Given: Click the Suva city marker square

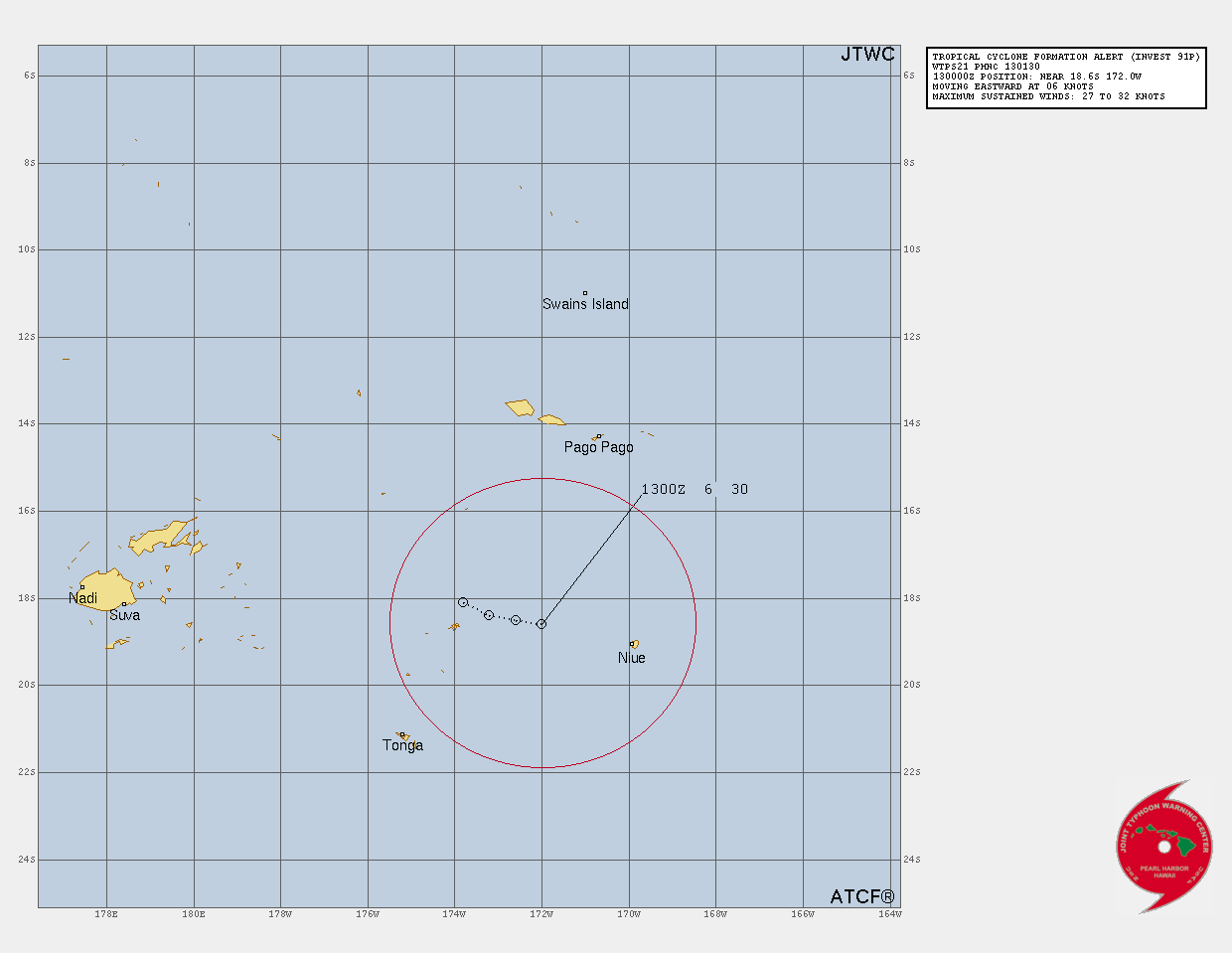Looking at the screenshot, I should click(x=124, y=604).
